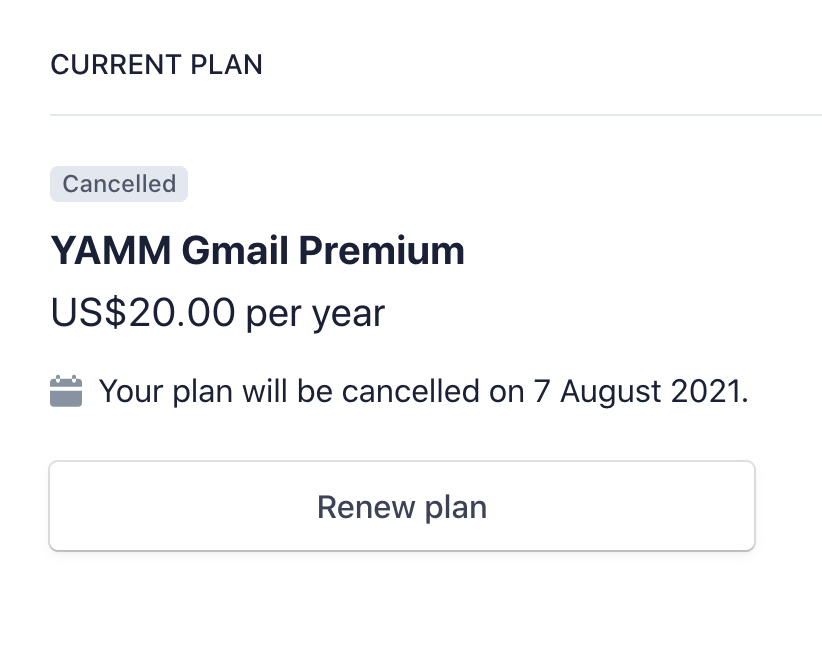Click the divider line under CURRENT PLAN
Image resolution: width=822 pixels, height=650 pixels.
[x=436, y=114]
